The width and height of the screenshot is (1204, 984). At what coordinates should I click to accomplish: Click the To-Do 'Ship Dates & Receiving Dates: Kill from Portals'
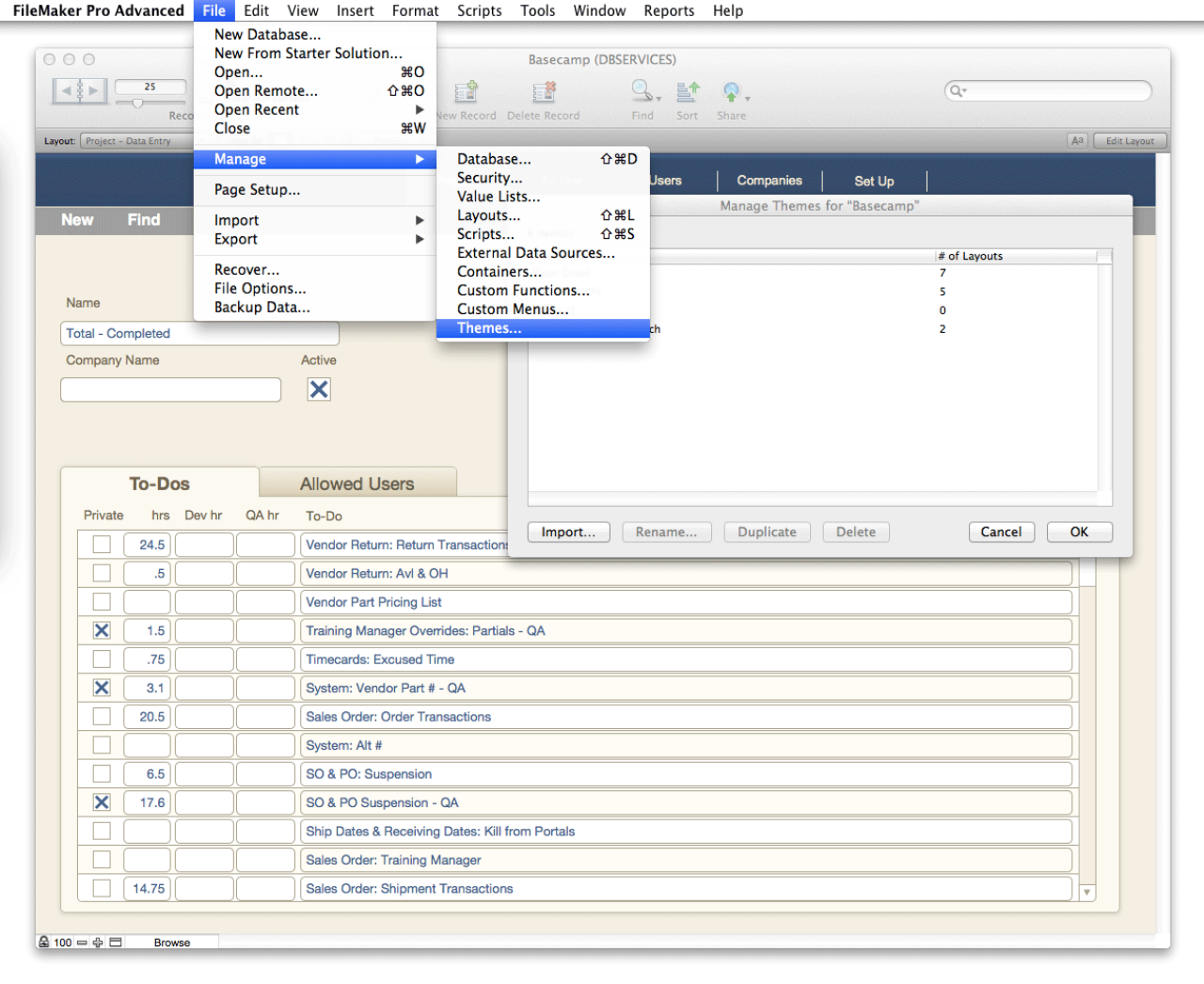686,832
